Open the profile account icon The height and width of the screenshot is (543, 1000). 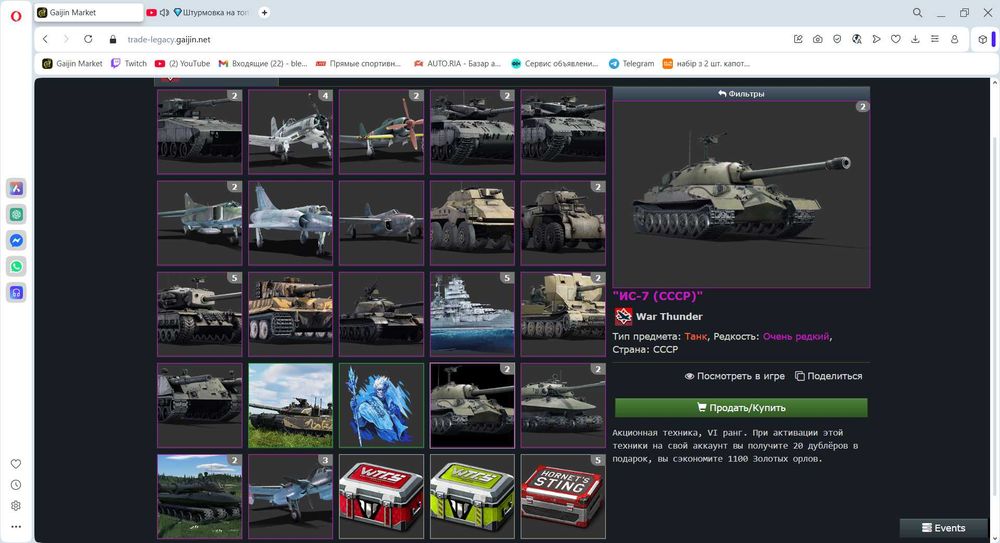coord(955,39)
